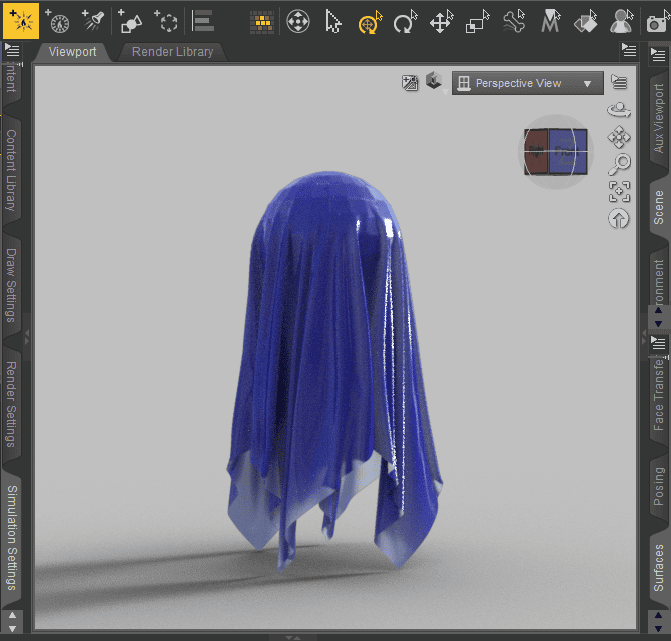Open the left pane options menu
Image resolution: width=671 pixels, height=641 pixels.
point(12,50)
